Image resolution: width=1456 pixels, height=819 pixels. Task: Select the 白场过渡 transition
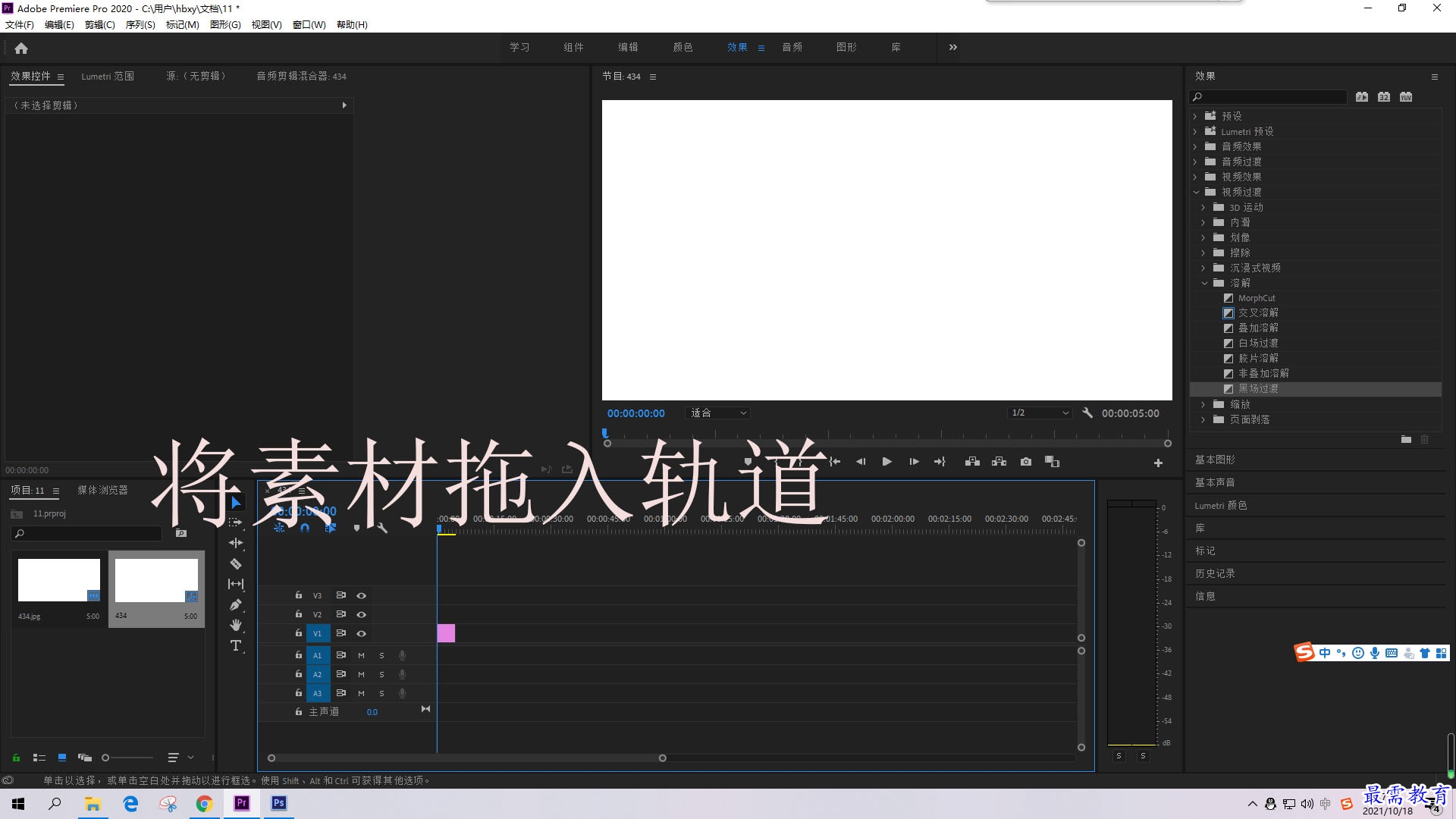click(1258, 343)
